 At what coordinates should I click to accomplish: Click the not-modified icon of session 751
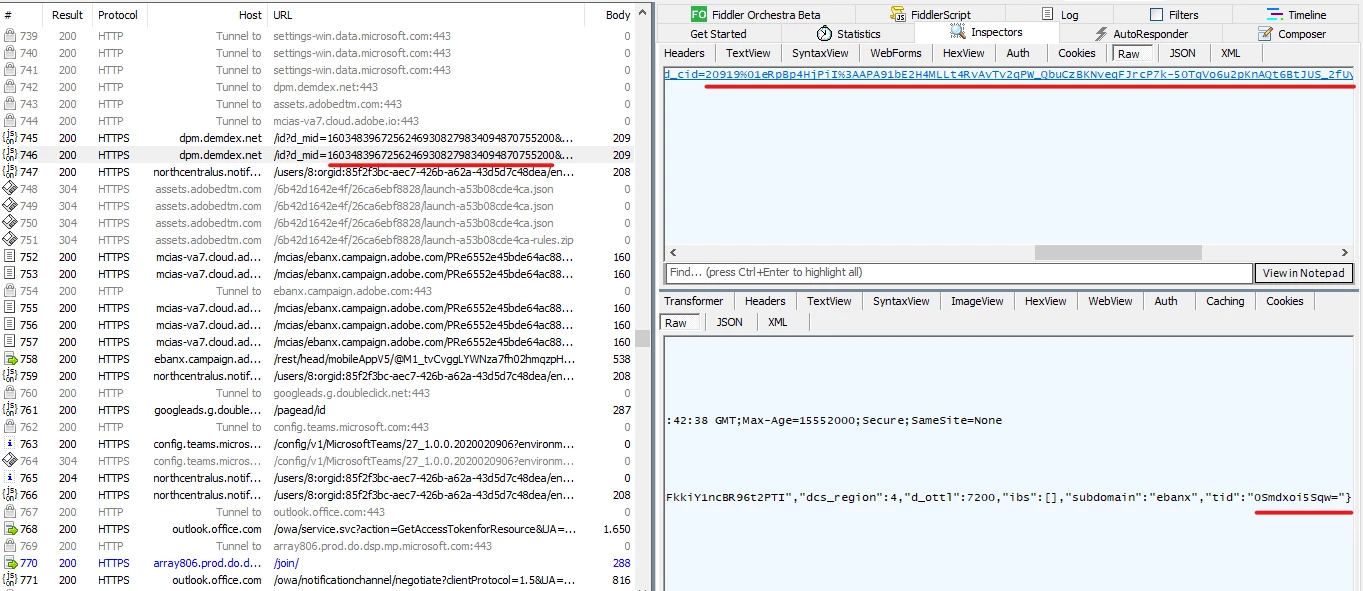10,240
